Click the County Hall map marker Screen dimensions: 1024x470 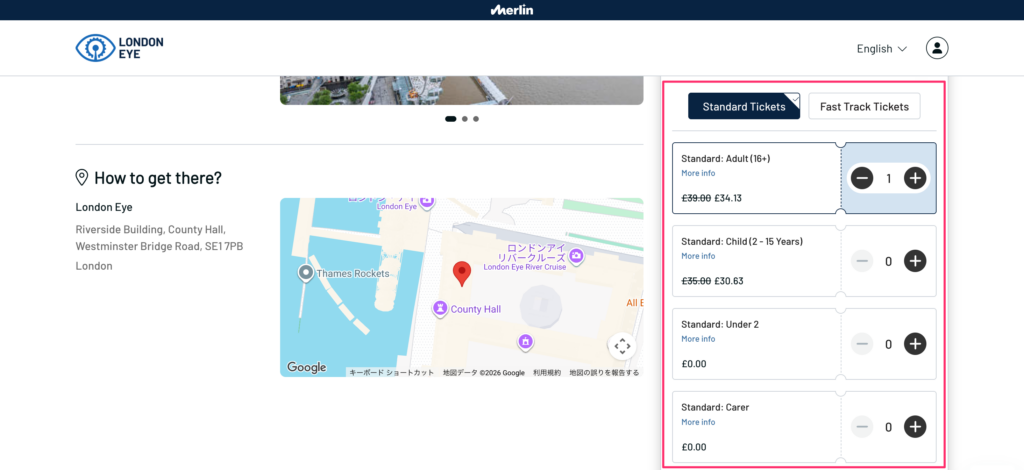(x=442, y=308)
